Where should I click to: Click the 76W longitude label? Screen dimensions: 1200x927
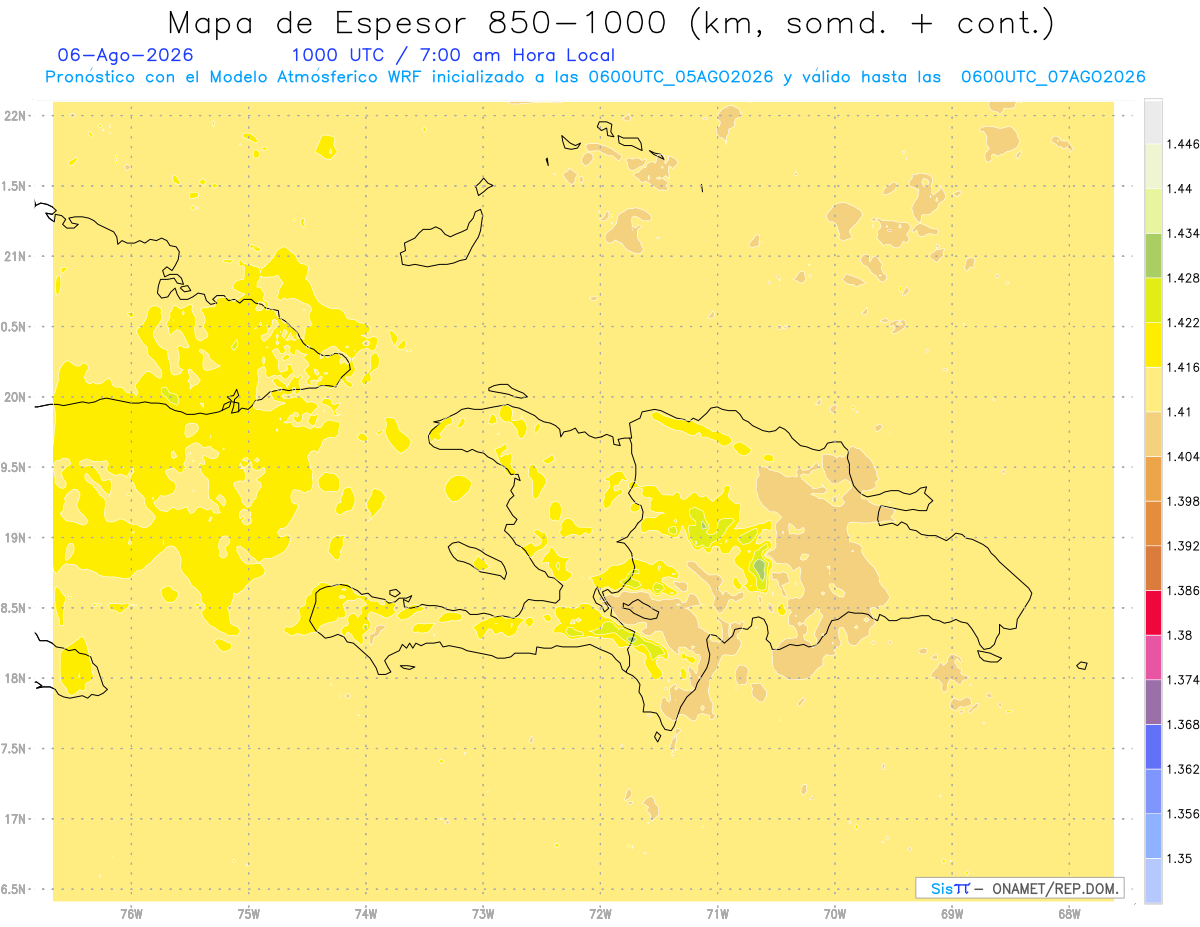pyautogui.click(x=131, y=914)
